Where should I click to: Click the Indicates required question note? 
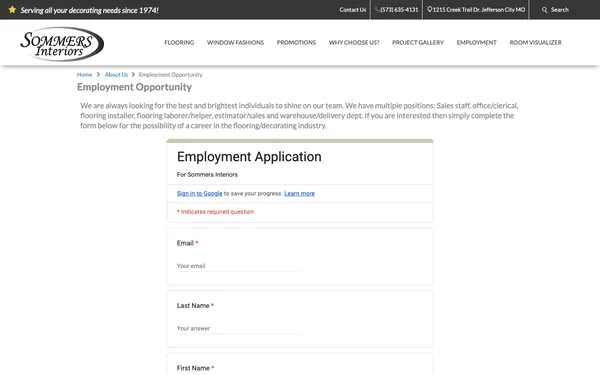click(215, 212)
